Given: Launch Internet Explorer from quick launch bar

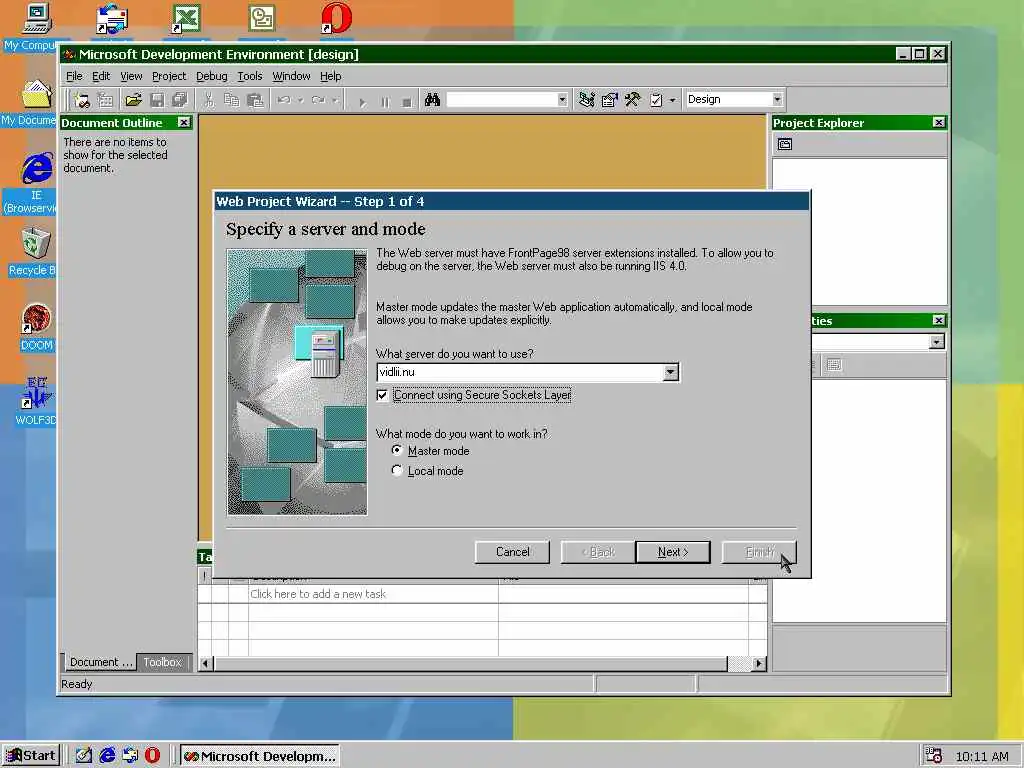Looking at the screenshot, I should pos(107,756).
